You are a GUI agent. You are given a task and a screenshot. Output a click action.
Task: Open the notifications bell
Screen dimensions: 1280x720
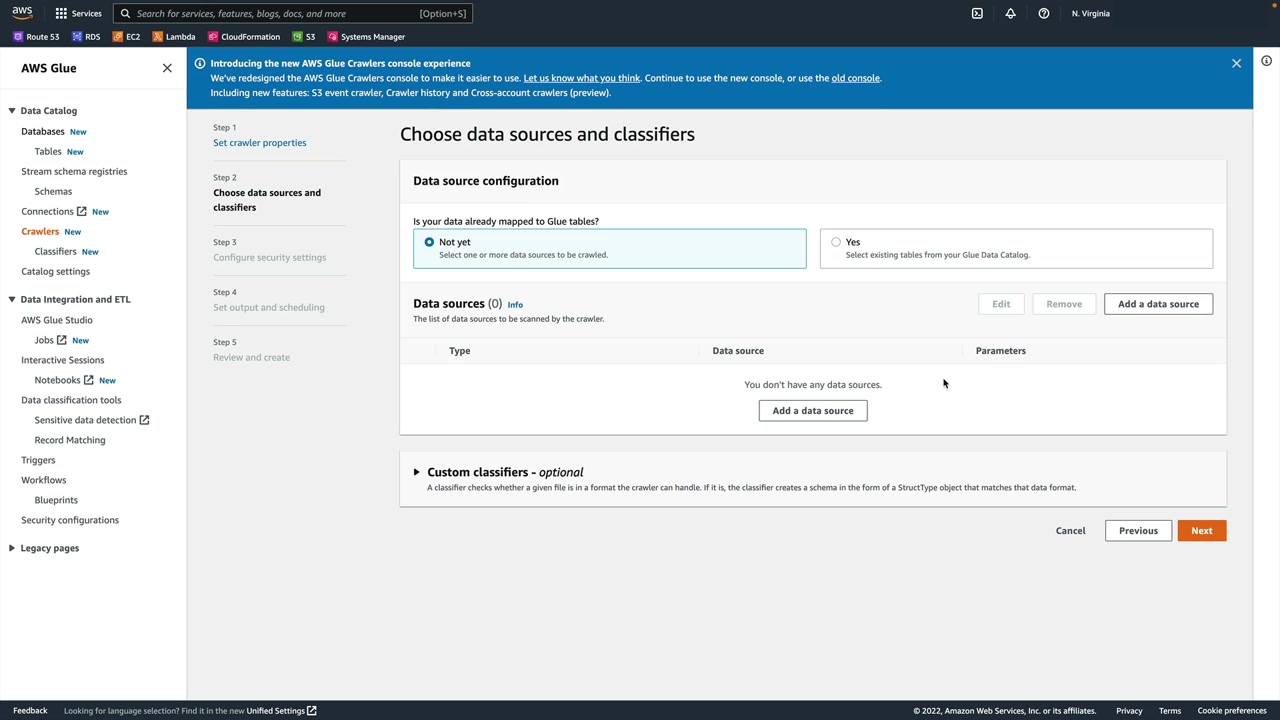1010,13
